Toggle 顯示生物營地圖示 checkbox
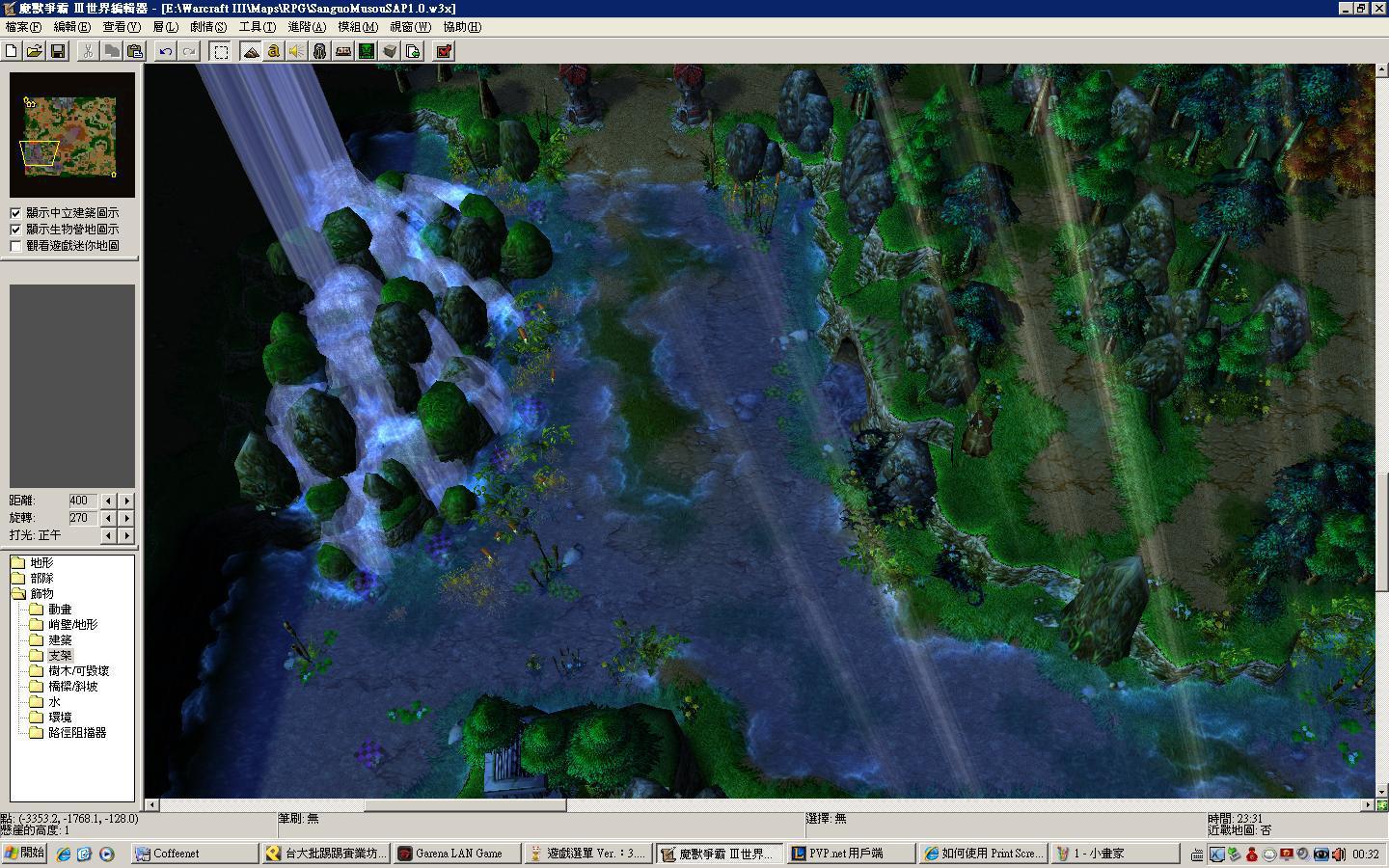The image size is (1389, 868). click(15, 230)
